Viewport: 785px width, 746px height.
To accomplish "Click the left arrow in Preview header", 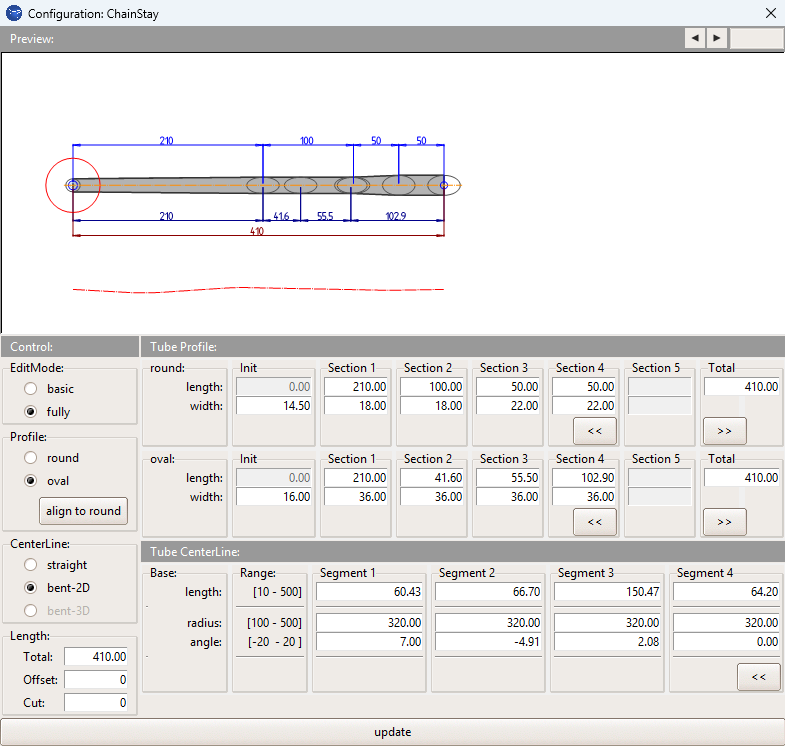I will click(695, 38).
